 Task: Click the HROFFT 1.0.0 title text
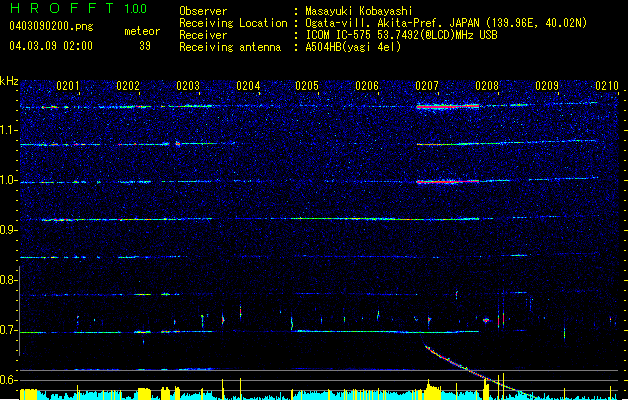coord(79,8)
